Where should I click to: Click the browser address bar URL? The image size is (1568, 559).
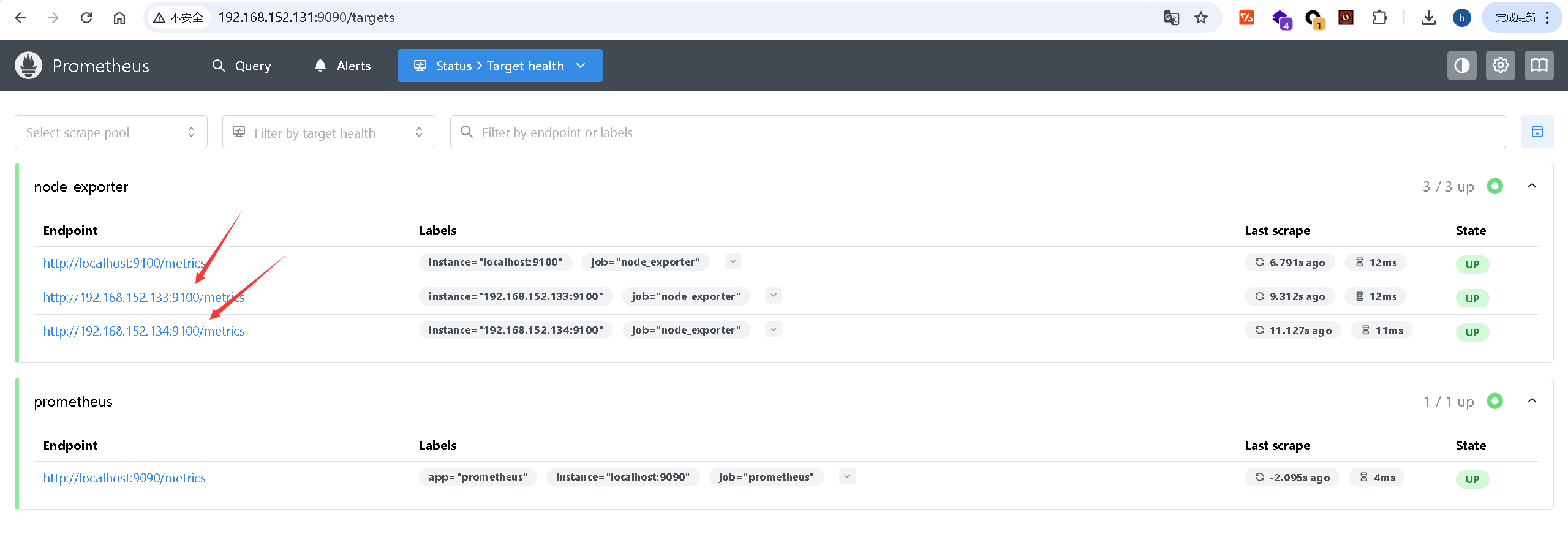pyautogui.click(x=306, y=18)
